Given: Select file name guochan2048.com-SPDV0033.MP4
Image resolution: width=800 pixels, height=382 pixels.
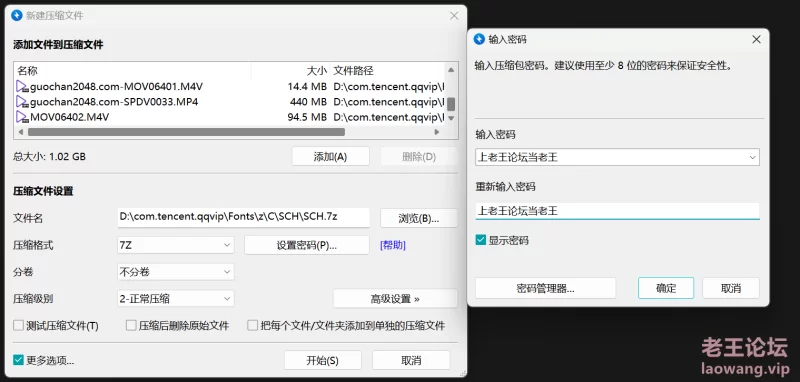Looking at the screenshot, I should coord(114,102).
